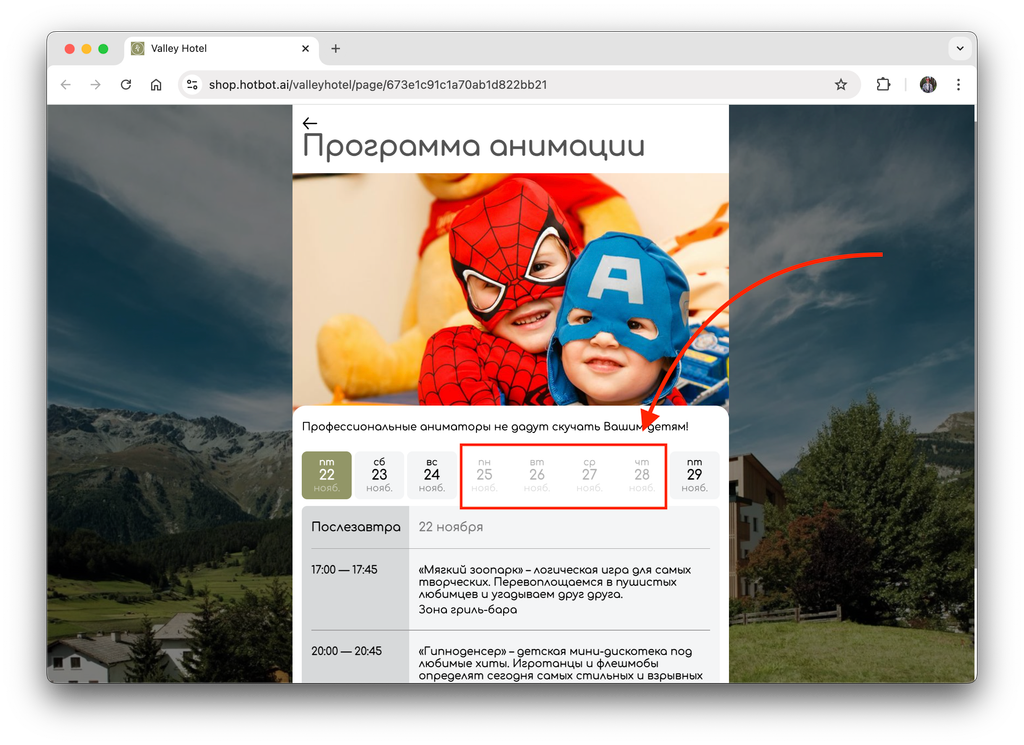Click the Valley Hotel tab favicon
This screenshot has width=1024, height=745.
click(138, 48)
